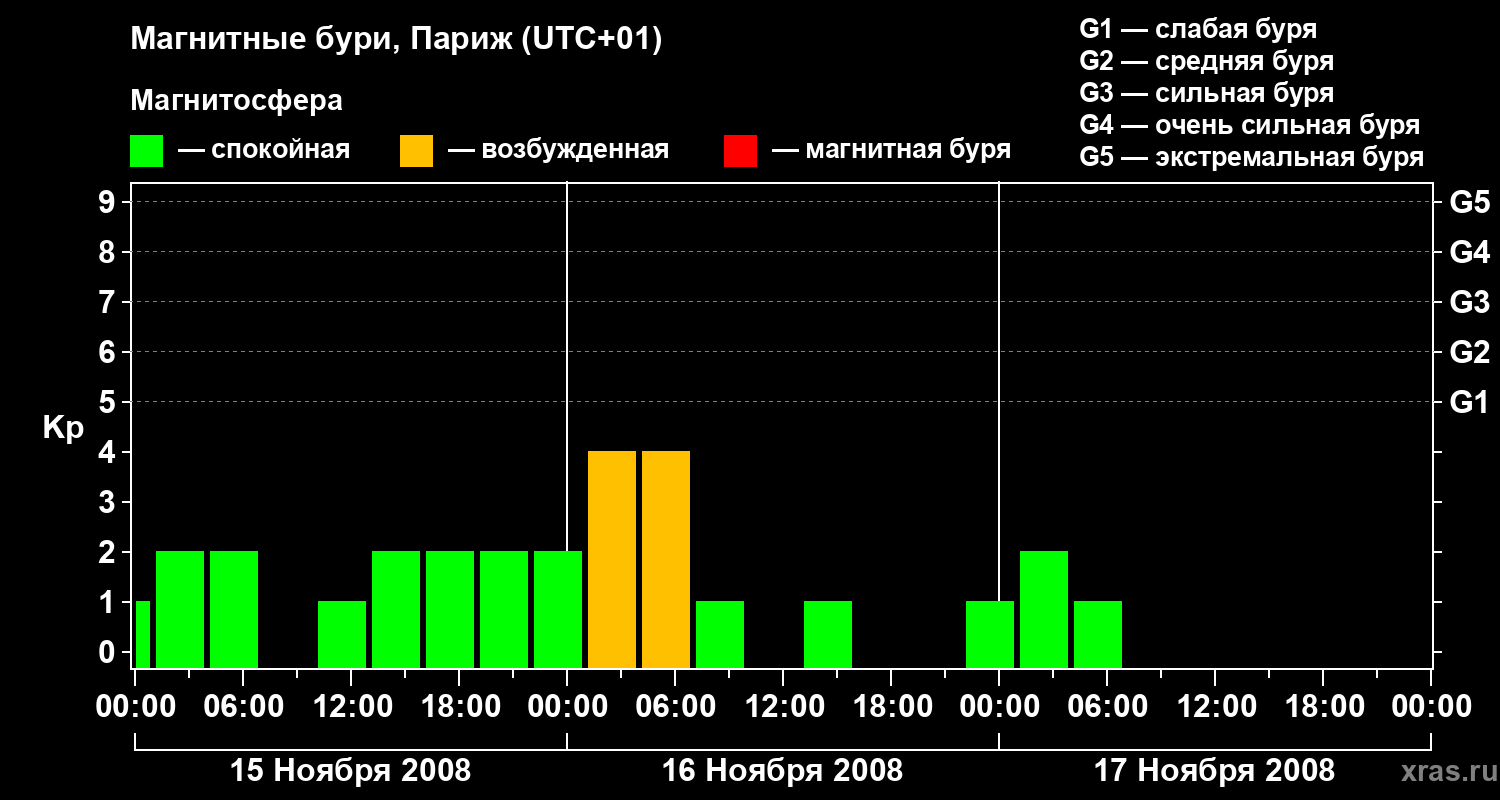Viewport: 1500px width, 800px height.
Task: Click the green Kp 1 bar at 12:00 on 15 Ноября
Action: pyautogui.click(x=342, y=634)
